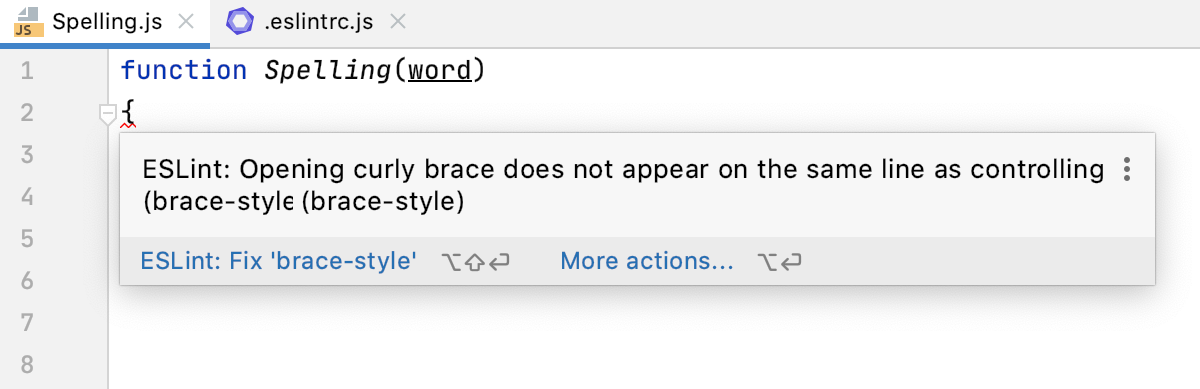Screen dimensions: 1200x389
Task: Click the function keyword on line 1
Action: [x=183, y=71]
